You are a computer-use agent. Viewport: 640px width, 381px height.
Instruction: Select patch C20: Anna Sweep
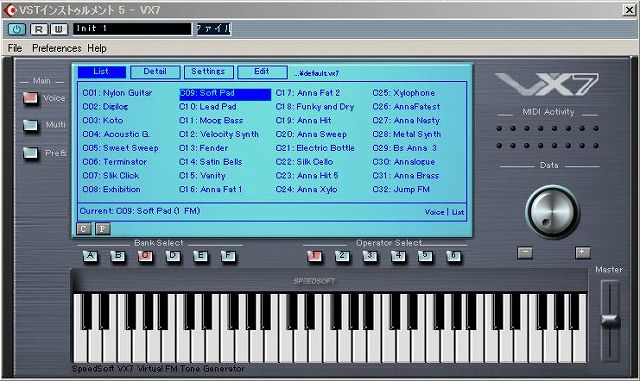(311, 134)
